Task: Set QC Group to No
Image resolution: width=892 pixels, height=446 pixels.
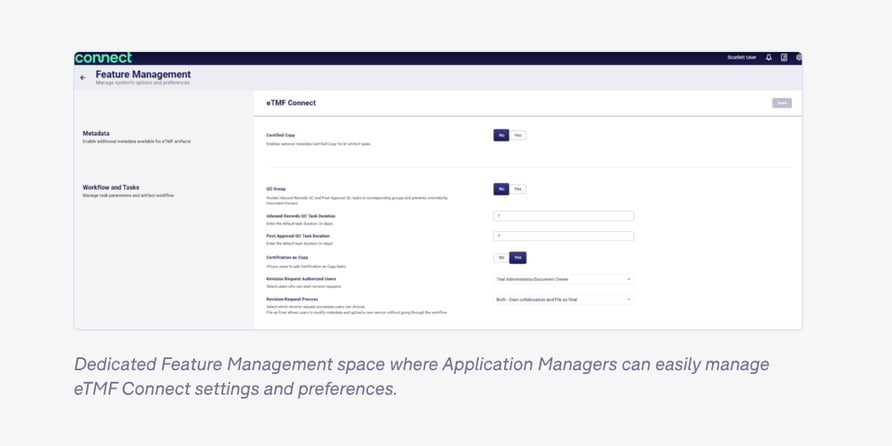Action: pyautogui.click(x=501, y=189)
